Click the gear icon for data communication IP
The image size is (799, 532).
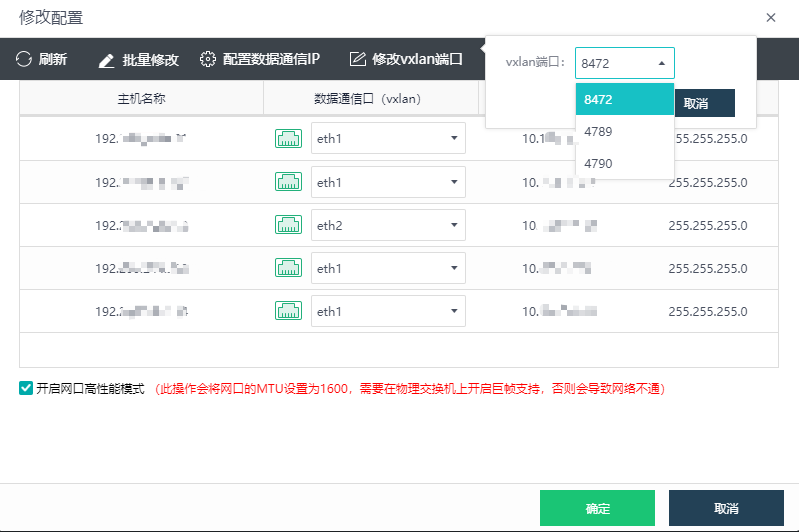(x=208, y=60)
